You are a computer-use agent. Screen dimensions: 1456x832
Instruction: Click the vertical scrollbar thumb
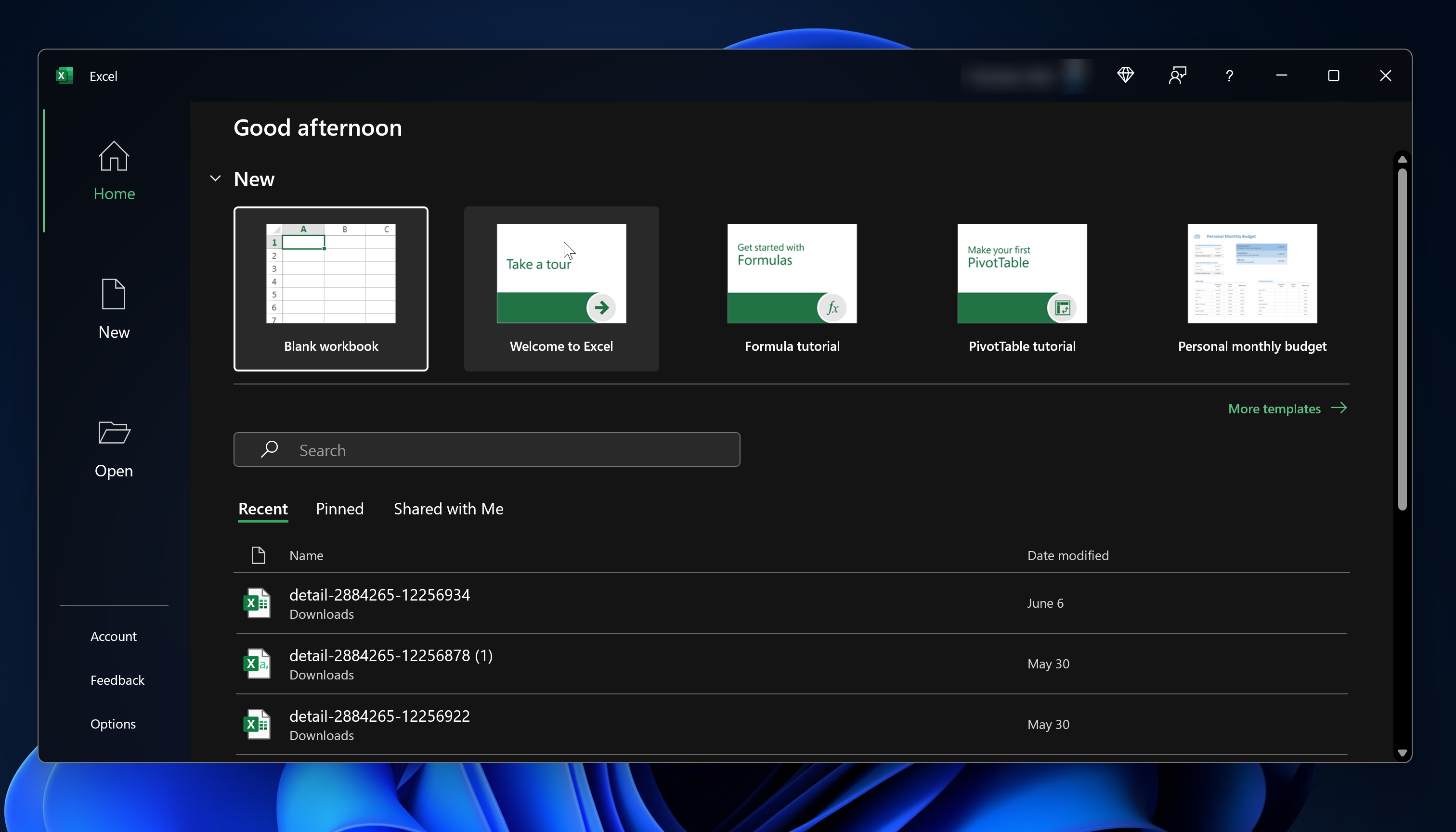1402,338
